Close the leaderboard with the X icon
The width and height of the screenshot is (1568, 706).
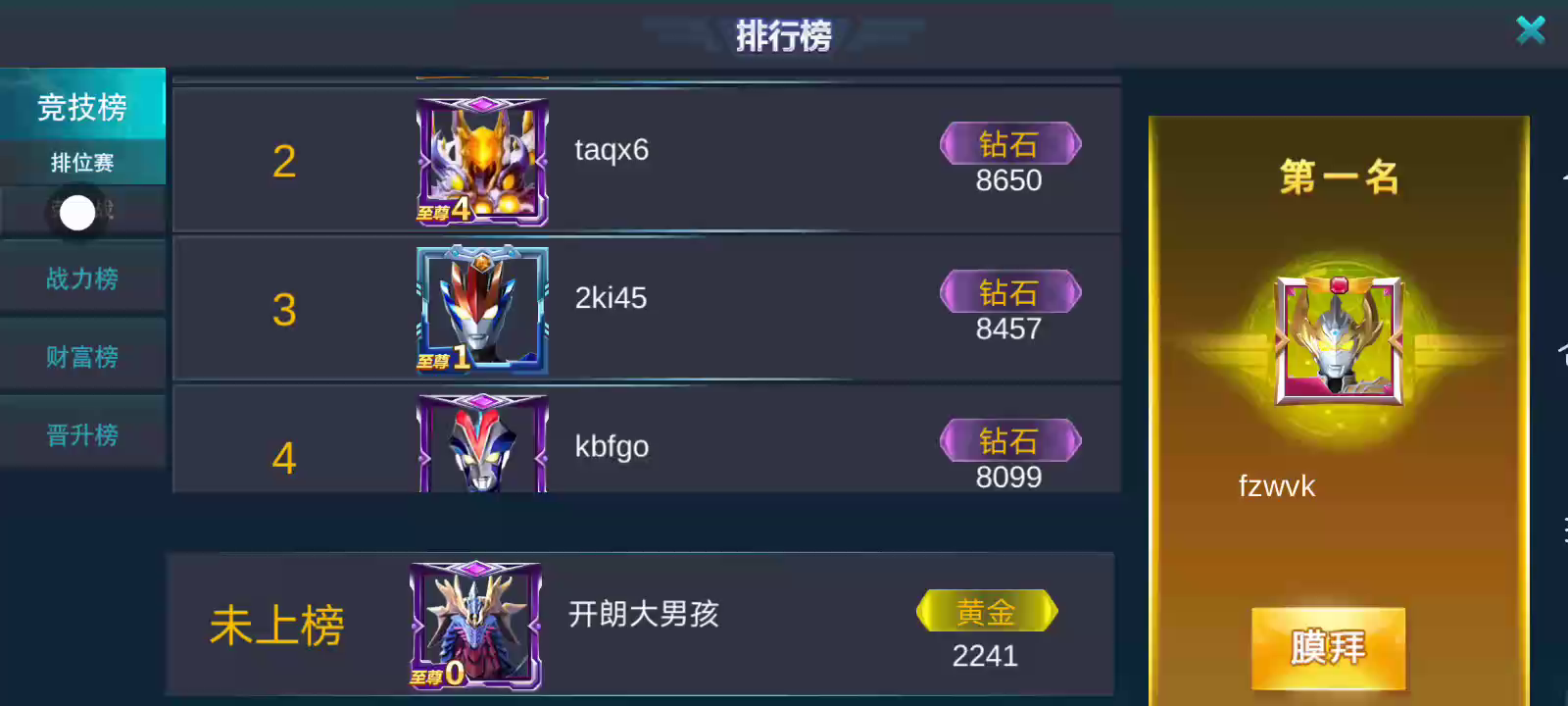(x=1531, y=30)
